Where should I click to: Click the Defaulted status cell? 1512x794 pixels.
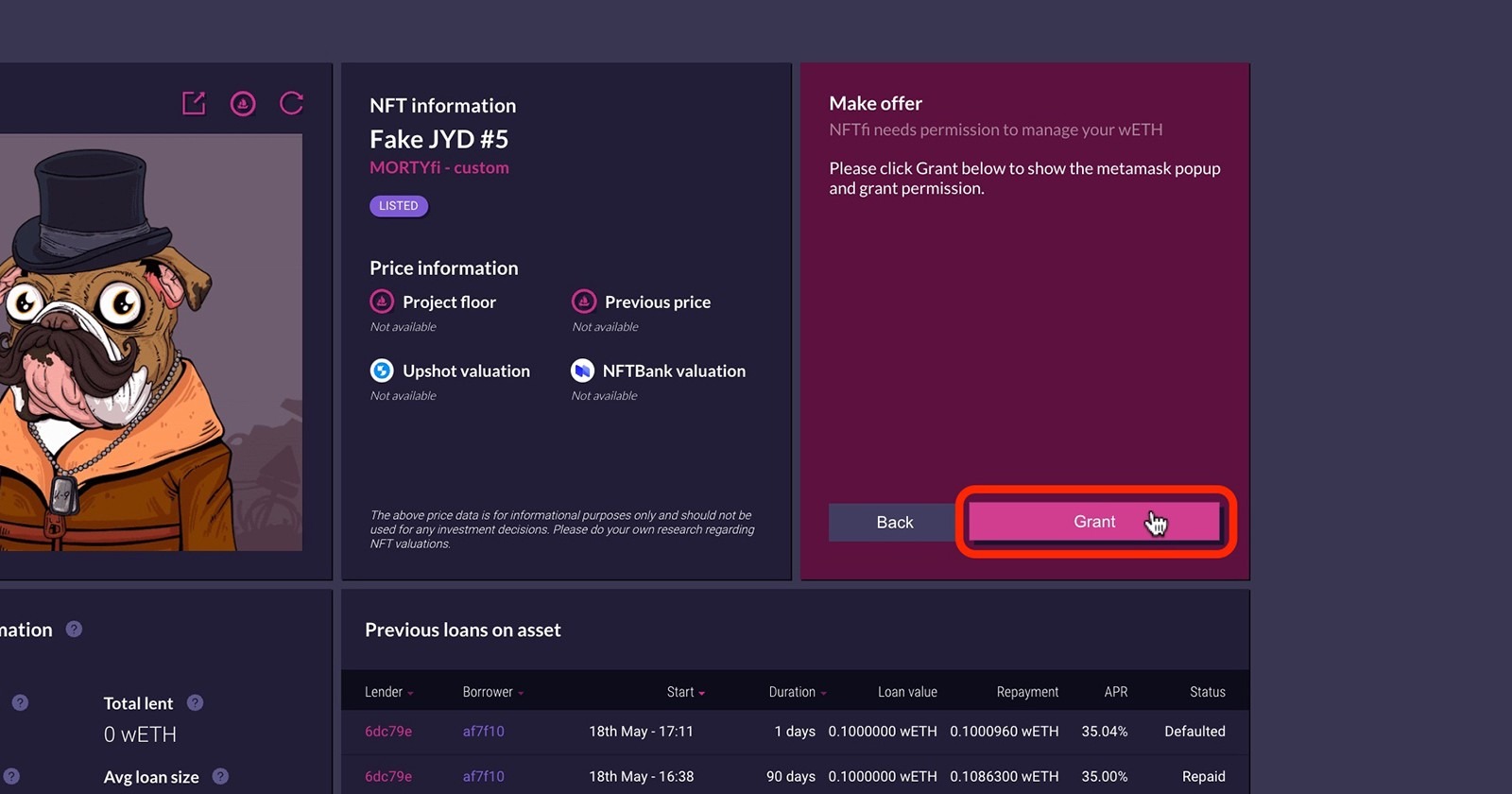point(1194,732)
